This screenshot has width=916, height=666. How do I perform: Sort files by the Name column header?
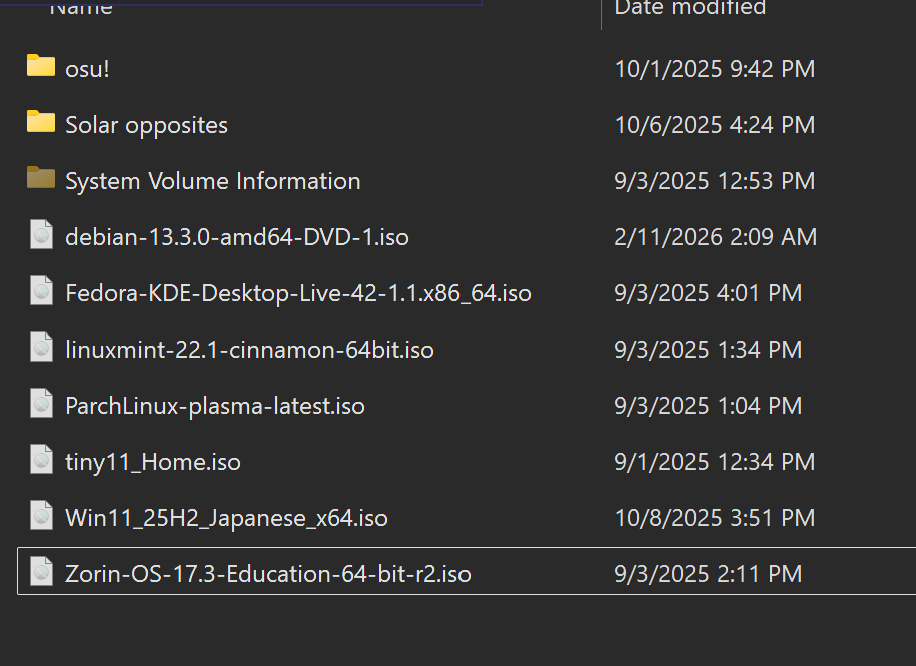coord(81,8)
